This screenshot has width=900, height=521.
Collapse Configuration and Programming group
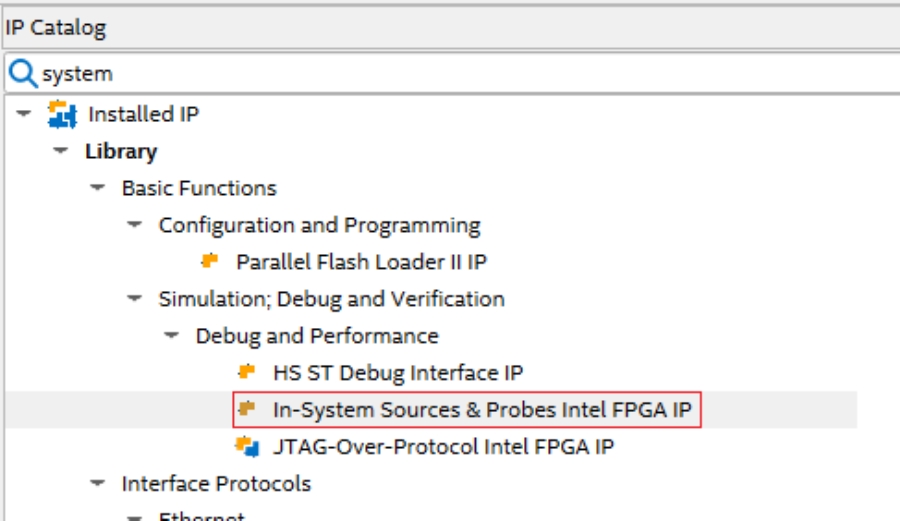(x=135, y=225)
